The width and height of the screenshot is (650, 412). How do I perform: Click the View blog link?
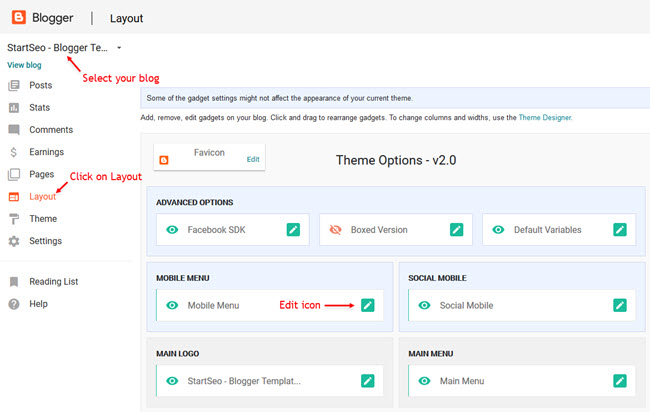(24, 65)
